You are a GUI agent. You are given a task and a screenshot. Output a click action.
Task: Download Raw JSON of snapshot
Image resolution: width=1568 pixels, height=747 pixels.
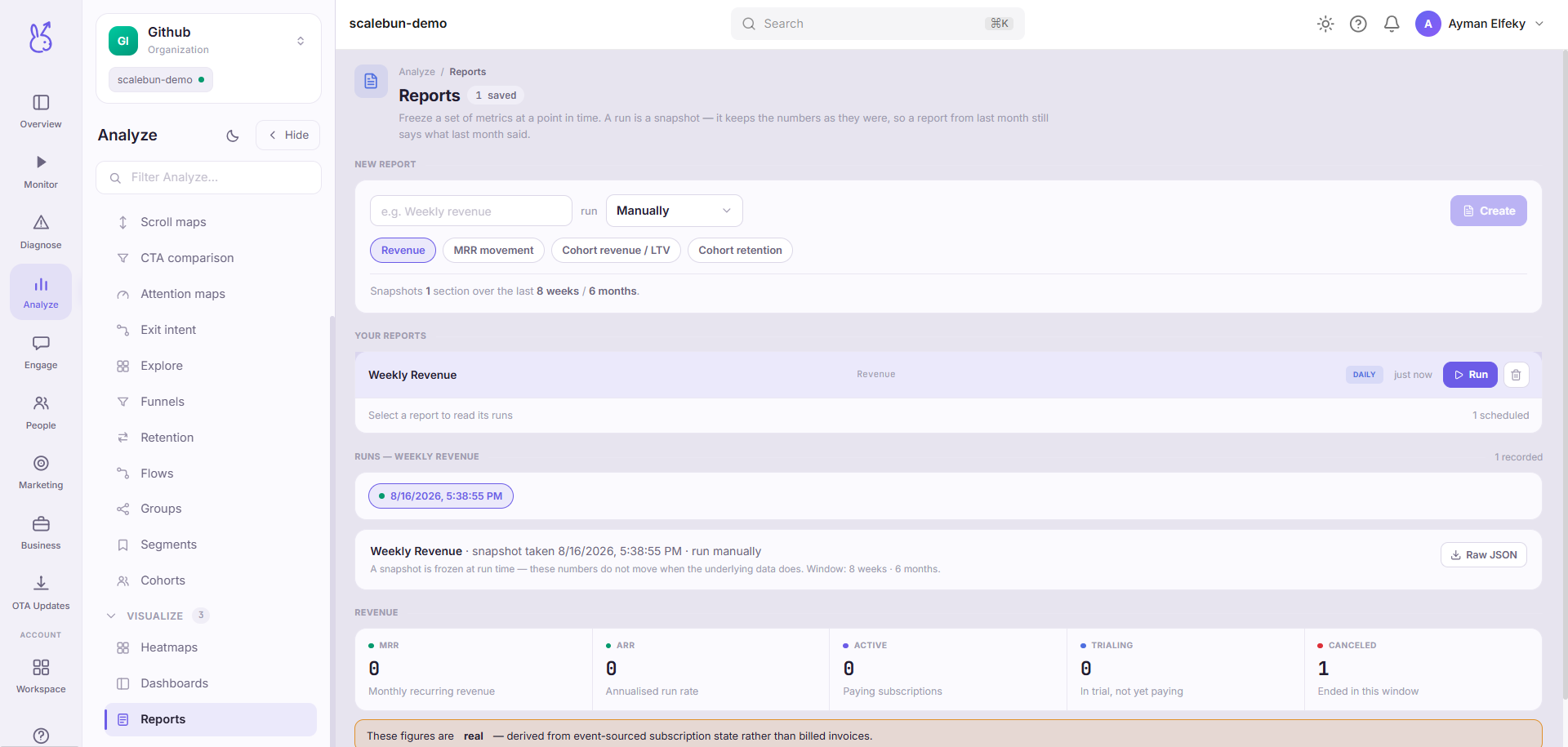[1483, 555]
